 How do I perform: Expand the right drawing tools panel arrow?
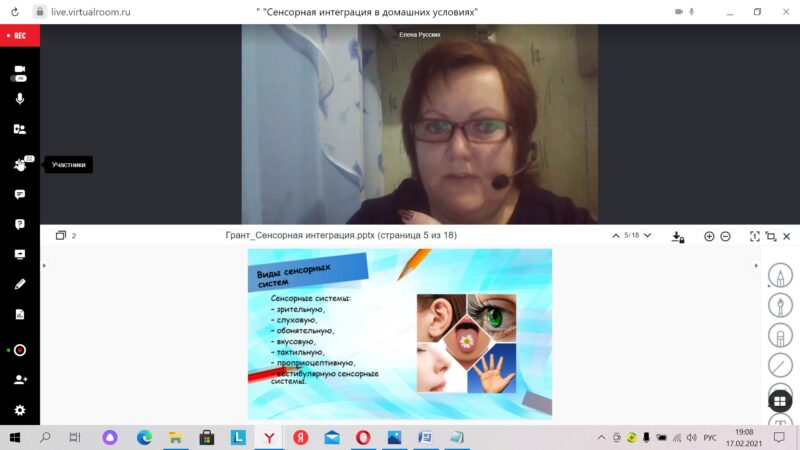[x=756, y=266]
